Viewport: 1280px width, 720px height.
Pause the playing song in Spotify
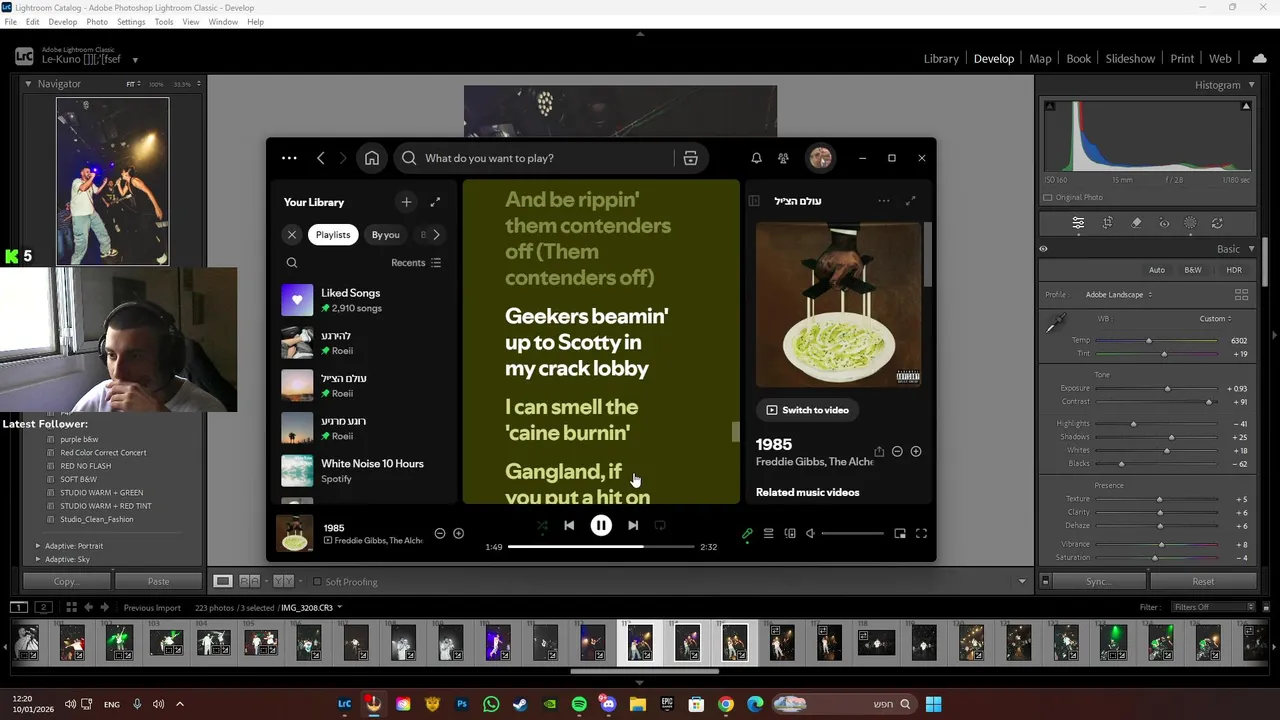click(x=601, y=525)
